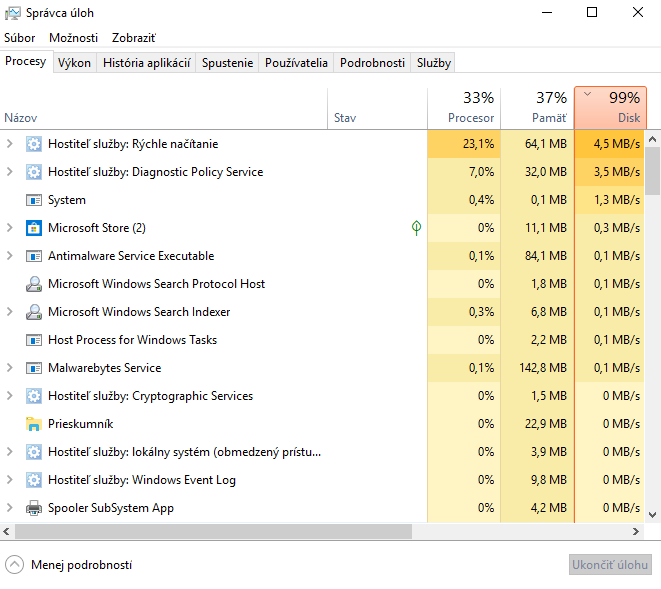Expand the Microsoft Store (2) group
The height and width of the screenshot is (589, 661).
[9, 228]
